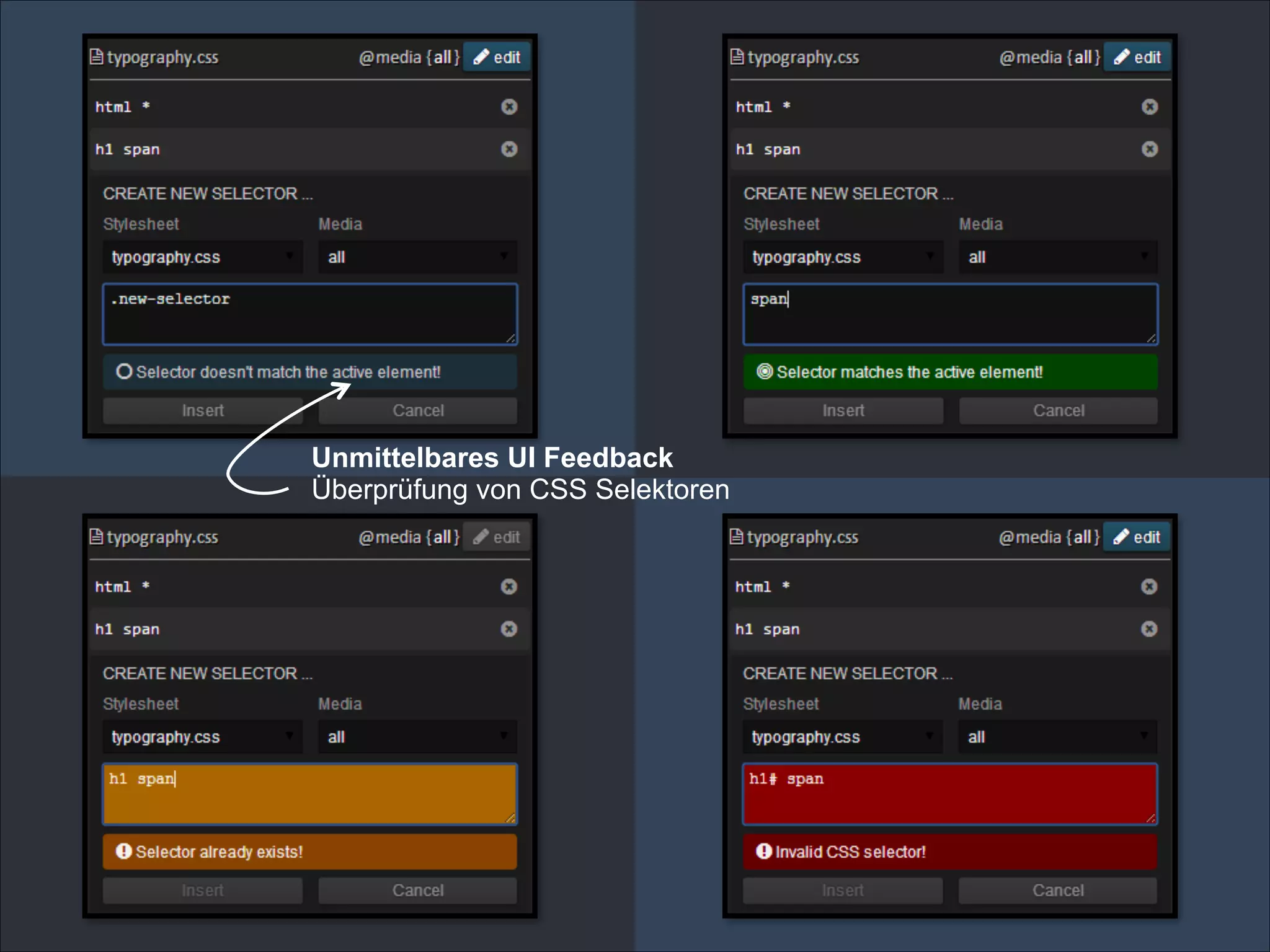This screenshot has width=1270, height=952.
Task: Select html * row in top-left panel
Action: (x=310, y=107)
